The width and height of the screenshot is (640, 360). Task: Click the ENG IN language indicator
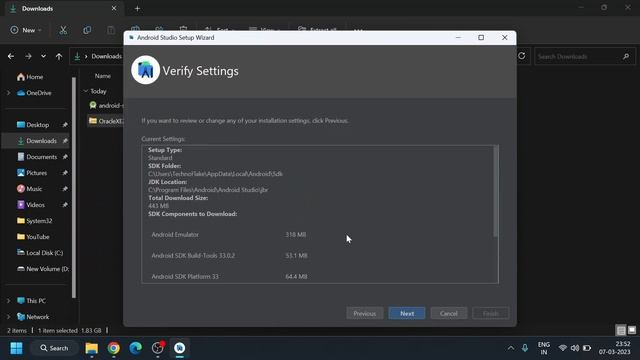544,348
